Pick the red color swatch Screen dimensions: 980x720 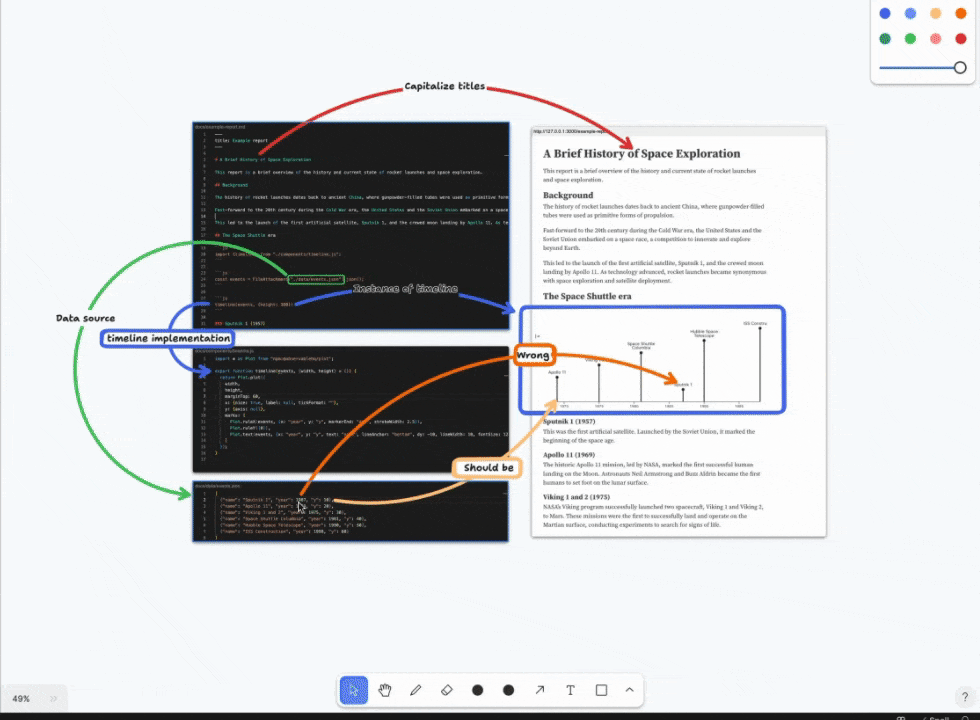click(961, 39)
